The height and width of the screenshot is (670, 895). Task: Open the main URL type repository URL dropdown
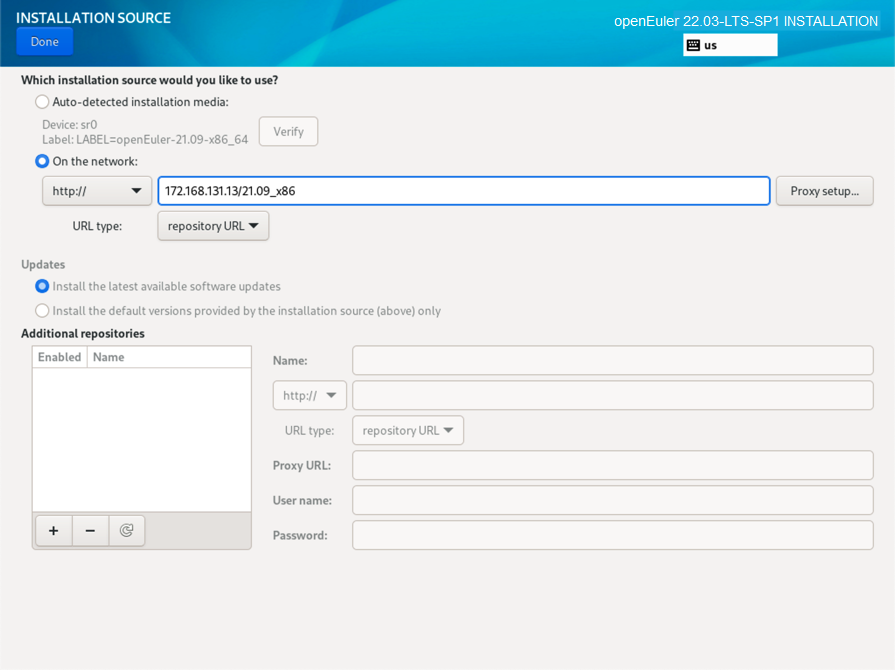point(213,226)
